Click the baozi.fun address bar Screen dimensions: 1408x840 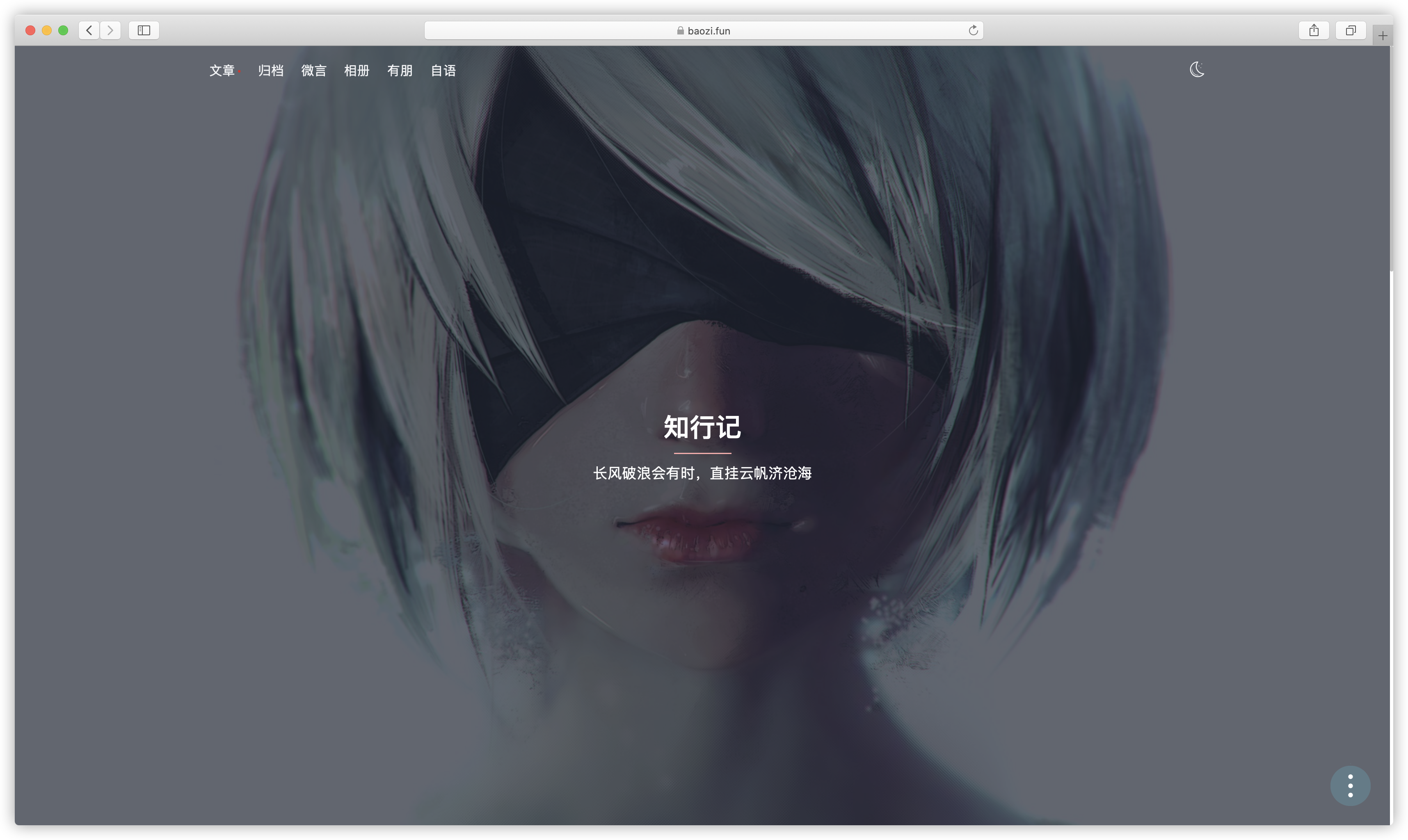pyautogui.click(x=703, y=31)
